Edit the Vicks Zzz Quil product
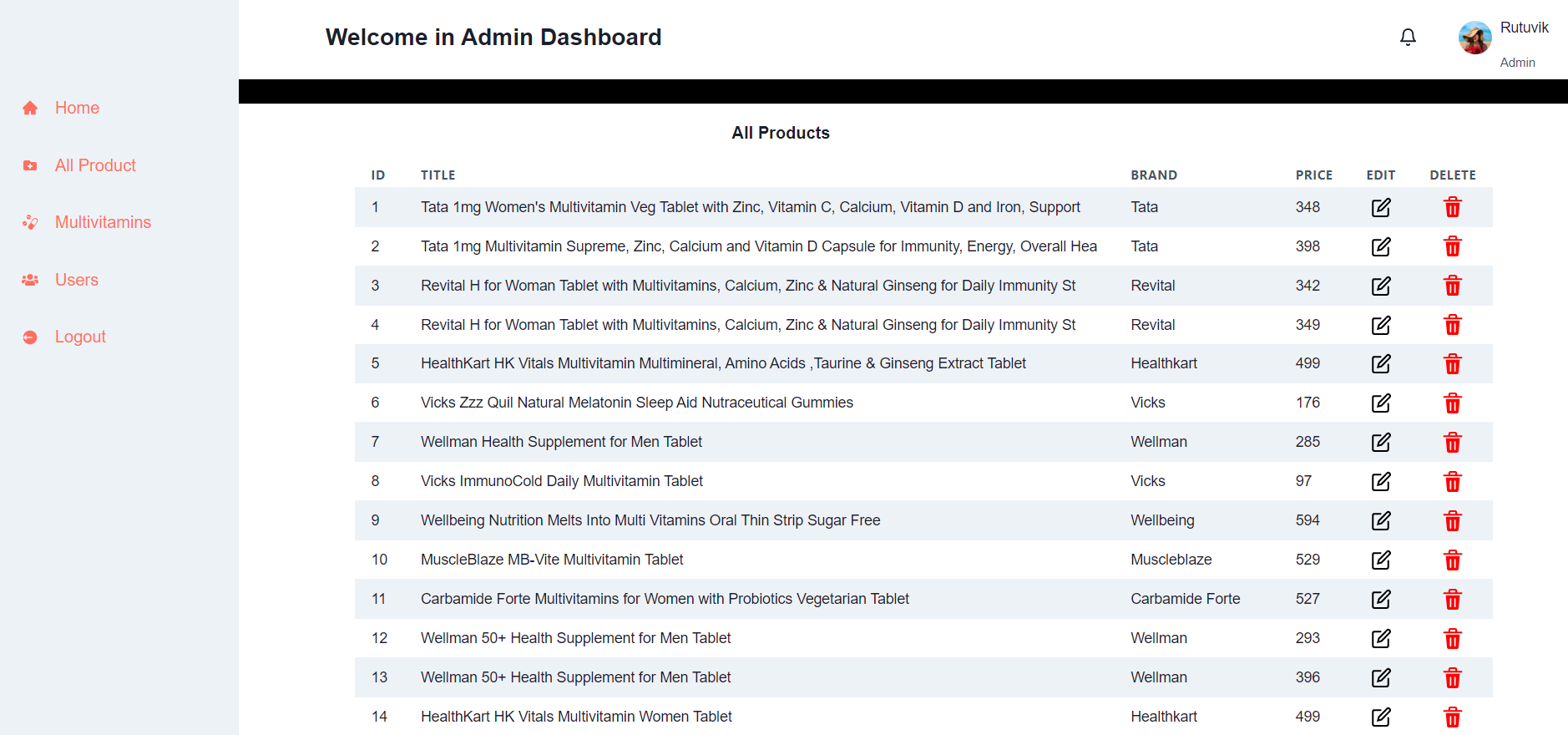Image resolution: width=1568 pixels, height=735 pixels. [1381, 403]
